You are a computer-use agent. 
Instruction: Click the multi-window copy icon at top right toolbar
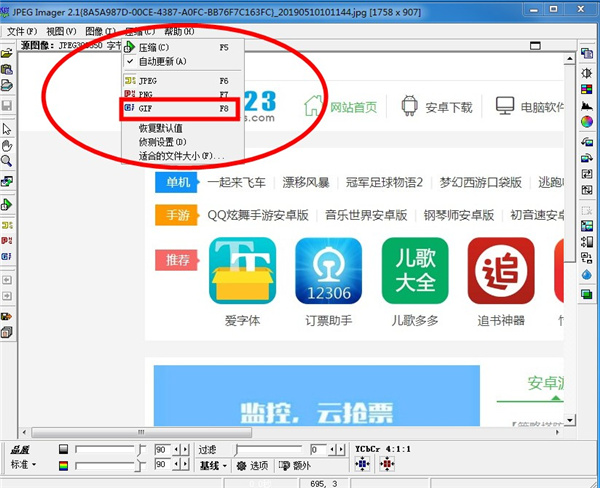[x=587, y=53]
